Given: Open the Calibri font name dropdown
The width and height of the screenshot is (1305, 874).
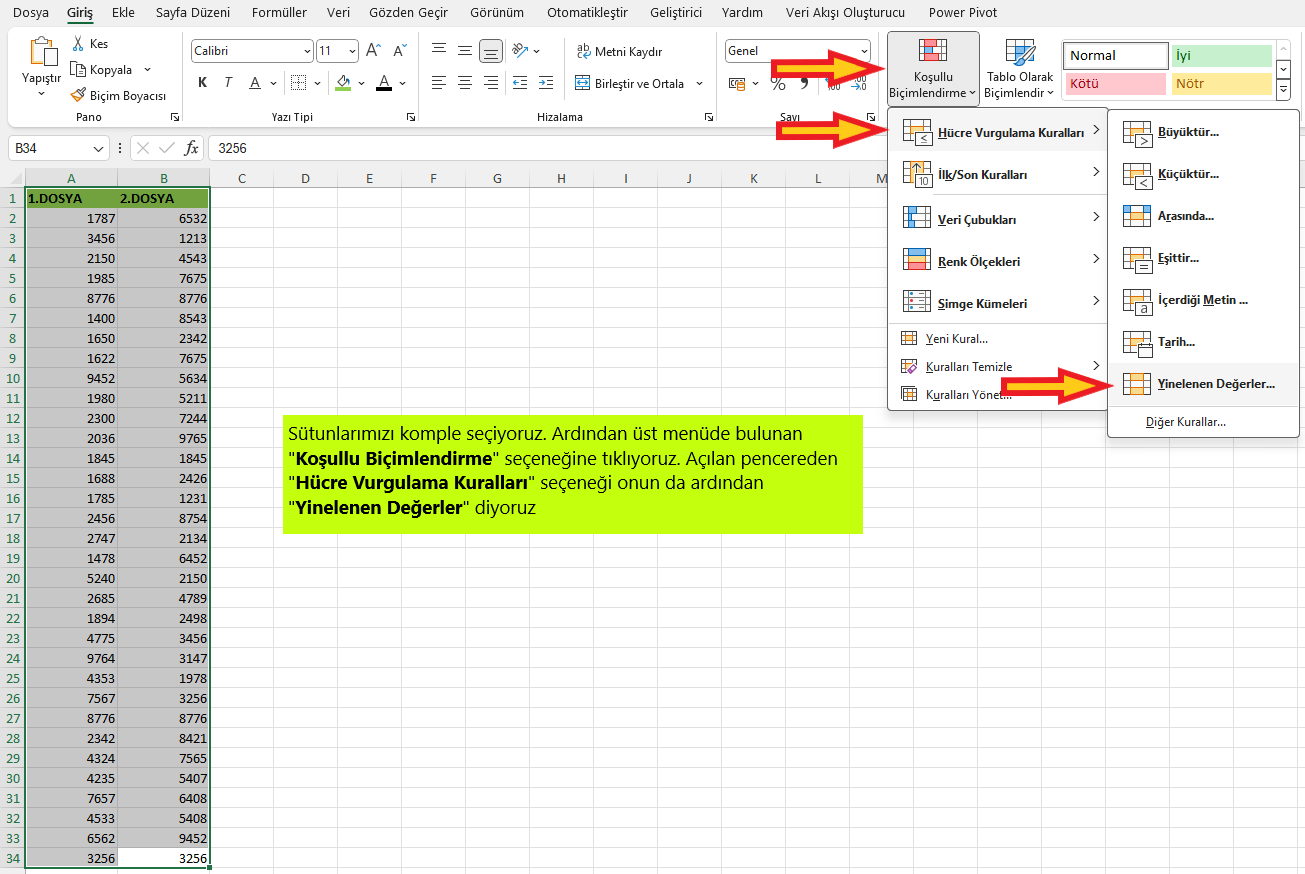Looking at the screenshot, I should pos(306,51).
